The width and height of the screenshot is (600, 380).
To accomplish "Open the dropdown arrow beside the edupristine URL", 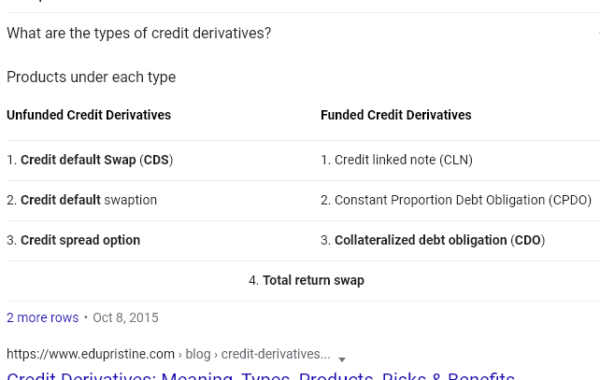I will point(342,359).
